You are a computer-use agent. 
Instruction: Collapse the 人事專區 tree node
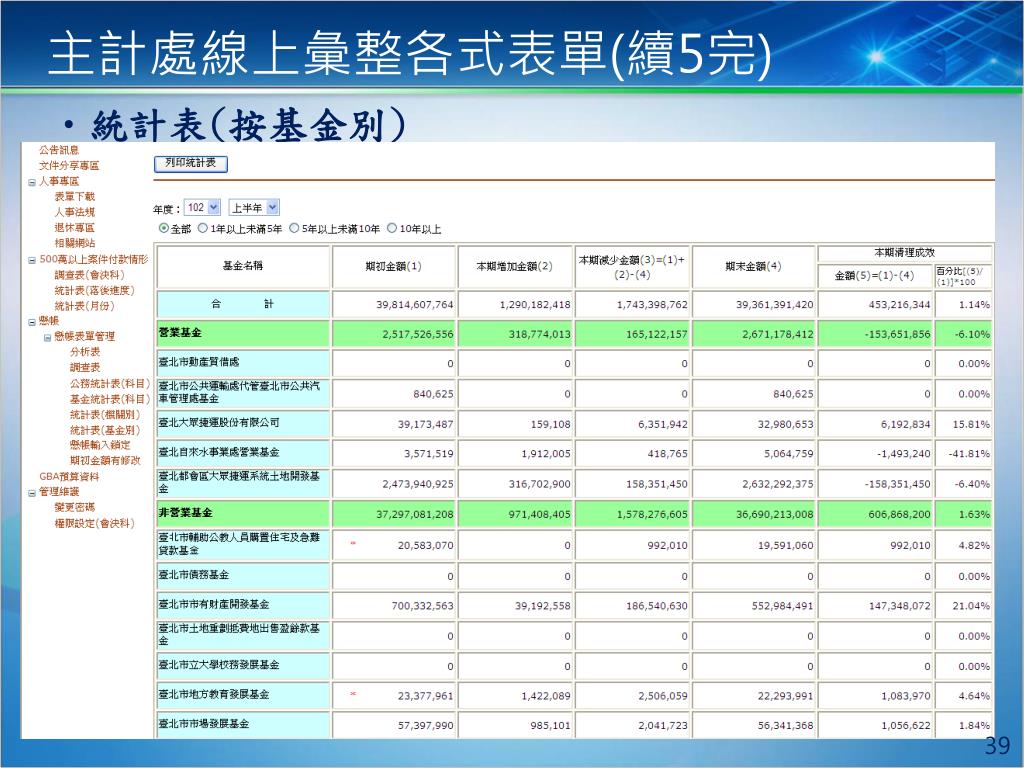31,182
